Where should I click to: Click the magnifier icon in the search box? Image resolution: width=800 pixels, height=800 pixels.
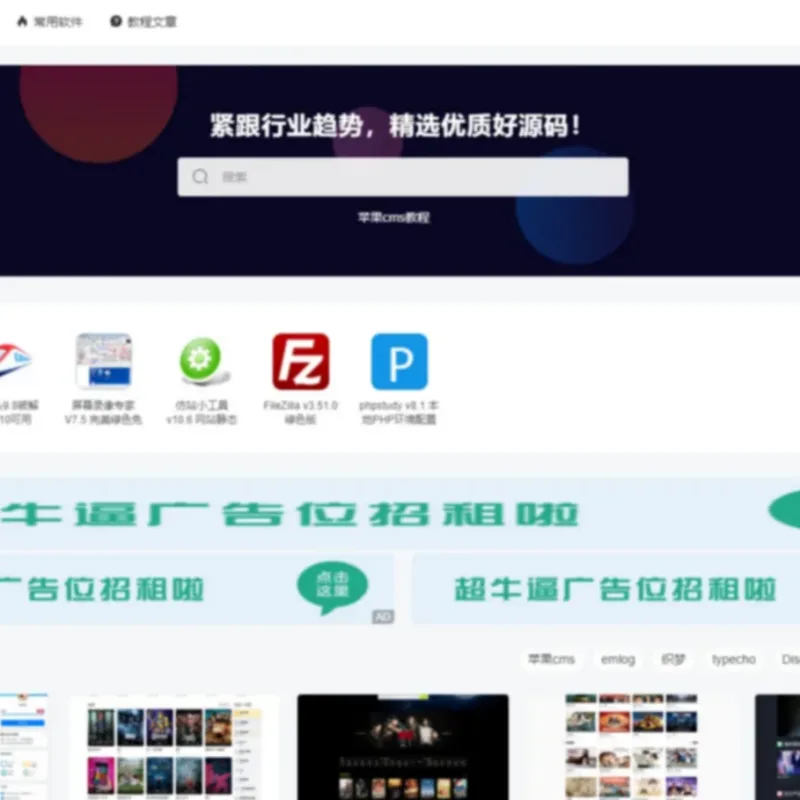(x=200, y=177)
